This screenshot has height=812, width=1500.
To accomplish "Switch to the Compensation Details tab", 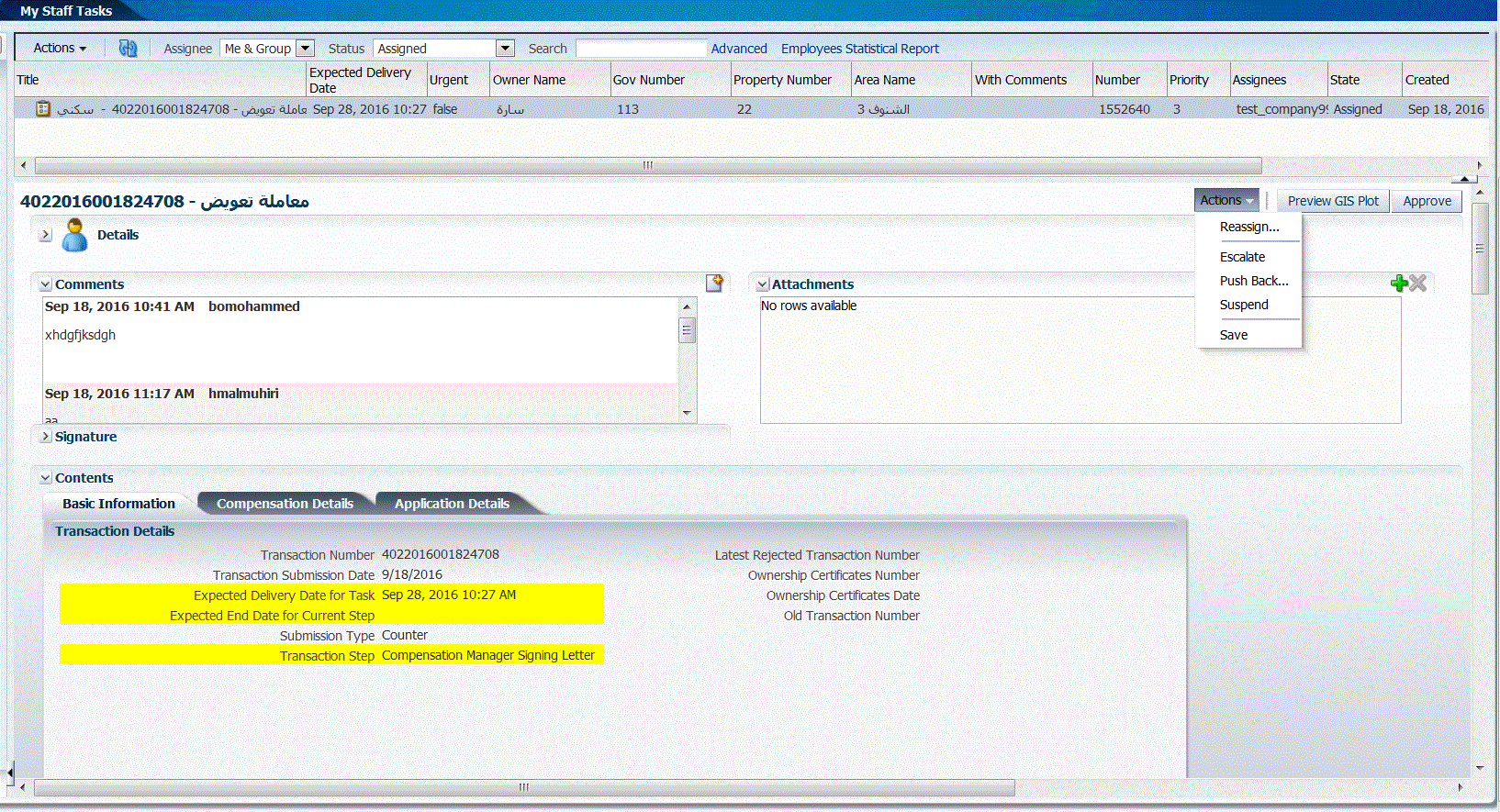I will [285, 504].
